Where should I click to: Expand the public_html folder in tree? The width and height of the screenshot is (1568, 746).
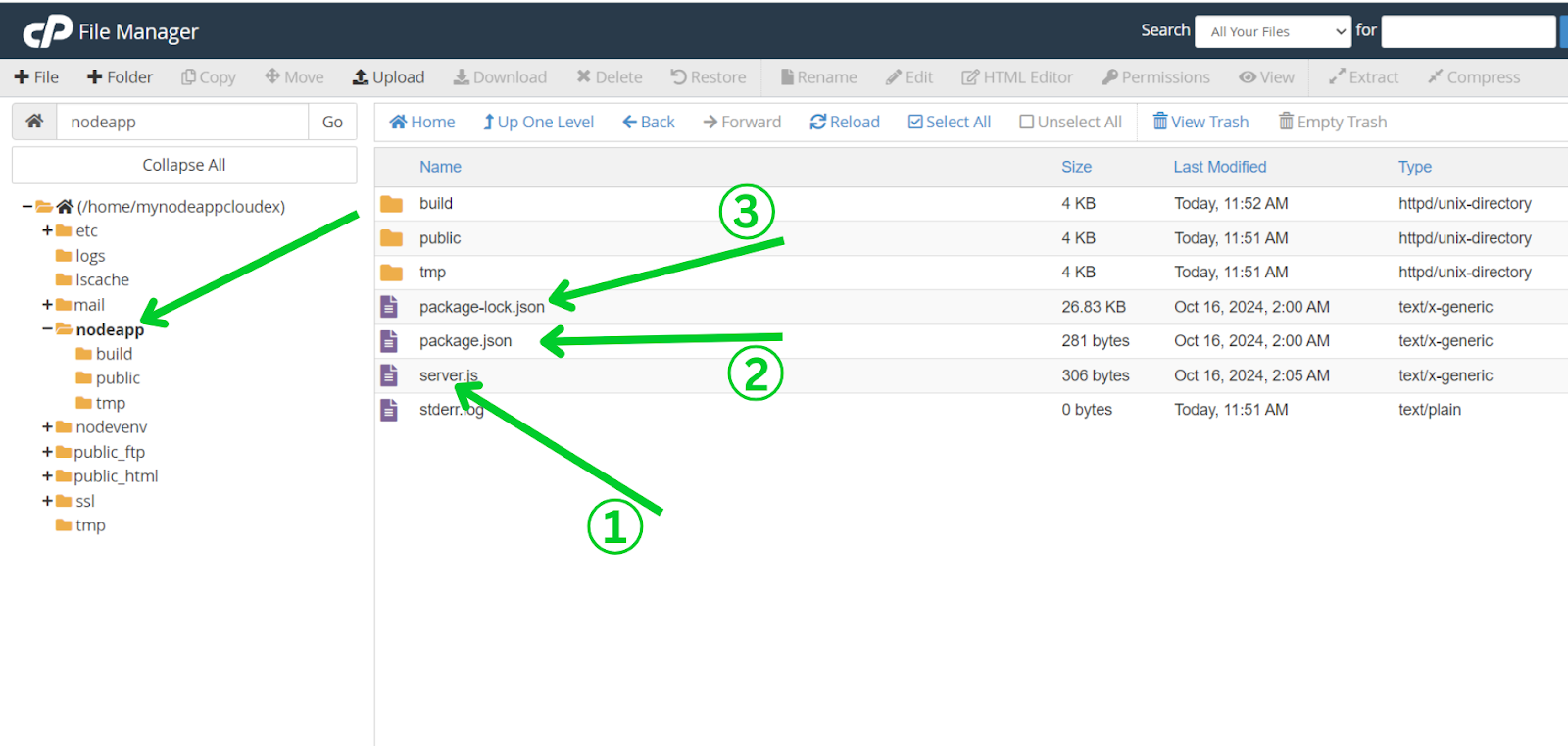click(47, 476)
